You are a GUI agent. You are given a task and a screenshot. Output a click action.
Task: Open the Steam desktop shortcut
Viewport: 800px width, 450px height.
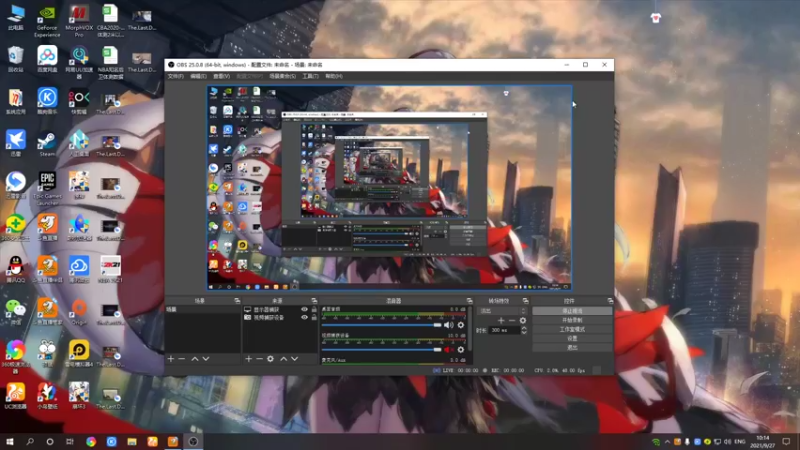(47, 144)
